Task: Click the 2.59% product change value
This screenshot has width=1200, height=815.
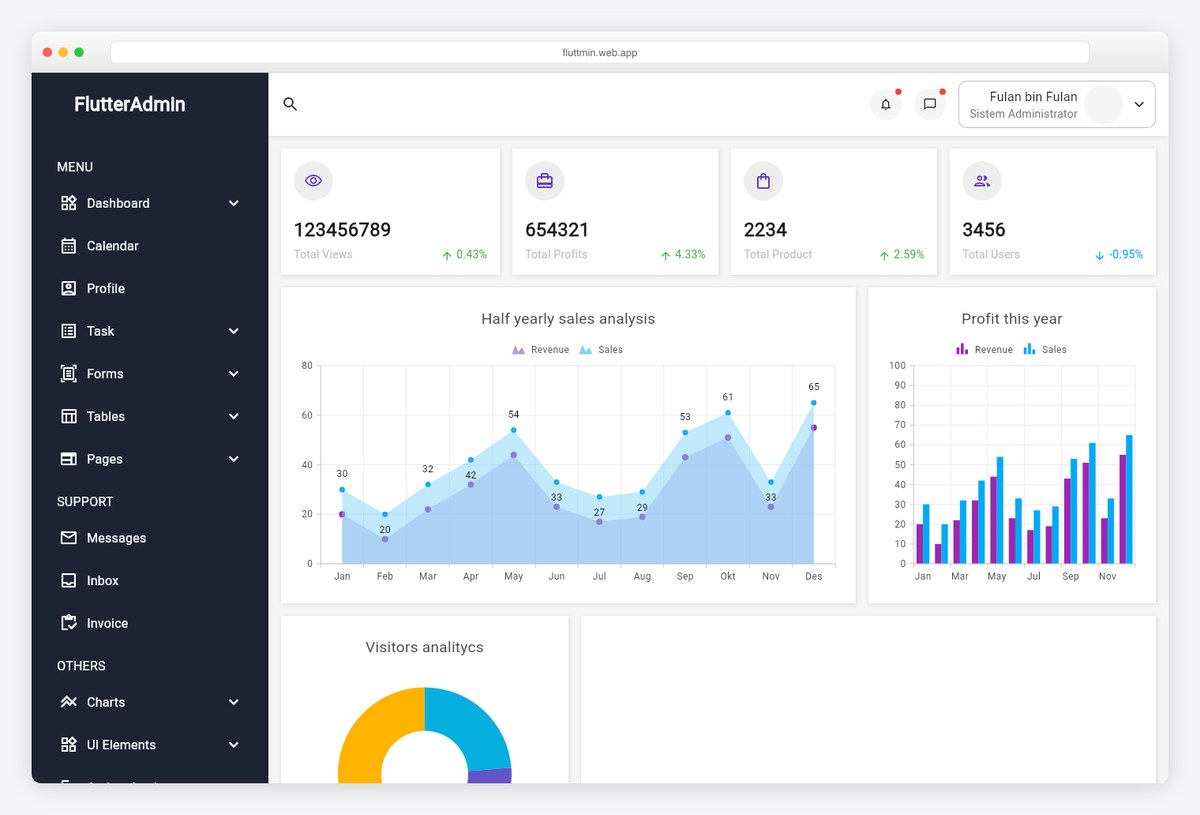Action: pos(909,255)
